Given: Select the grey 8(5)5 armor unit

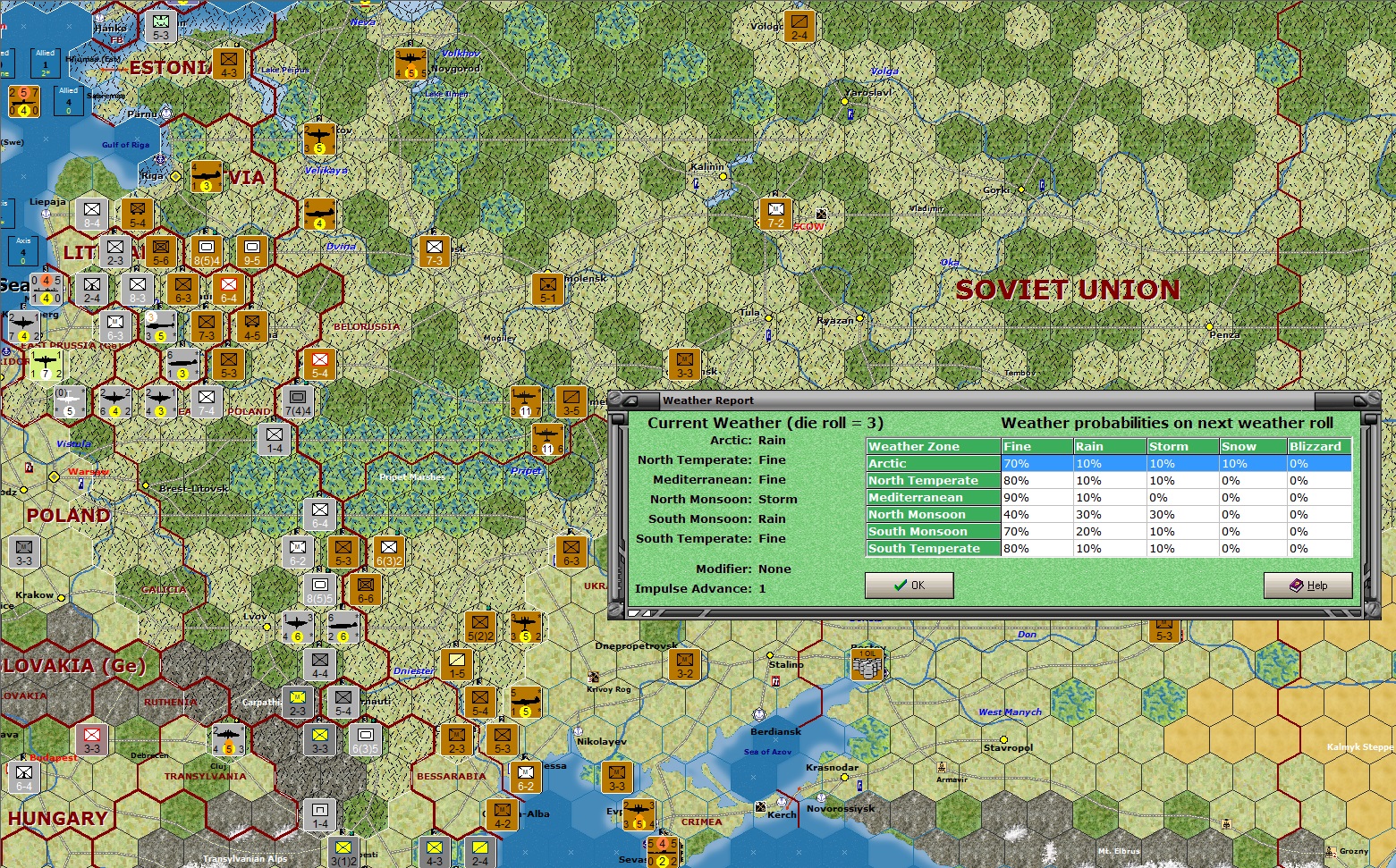Looking at the screenshot, I should (x=319, y=589).
